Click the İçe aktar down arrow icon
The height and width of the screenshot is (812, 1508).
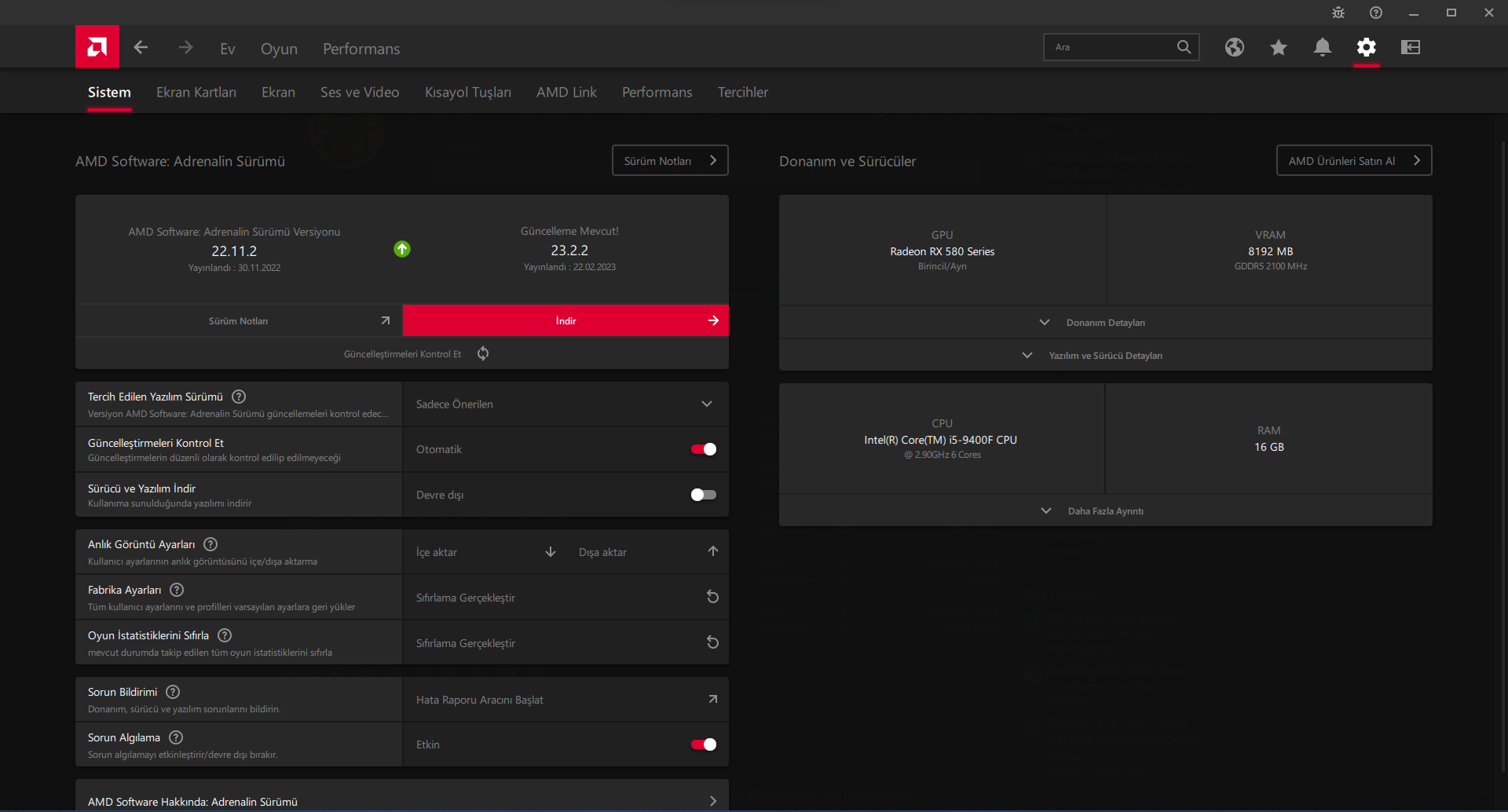(551, 552)
